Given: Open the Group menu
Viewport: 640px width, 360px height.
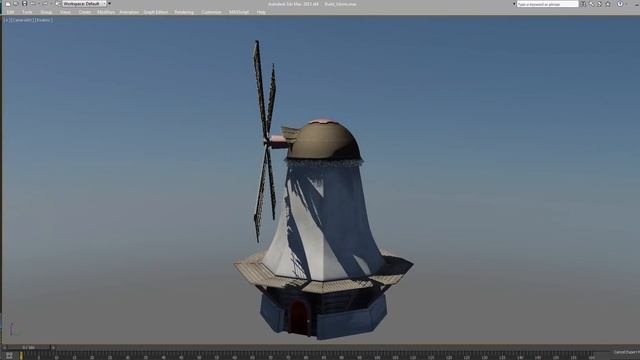Looking at the screenshot, I should click(x=46, y=12).
